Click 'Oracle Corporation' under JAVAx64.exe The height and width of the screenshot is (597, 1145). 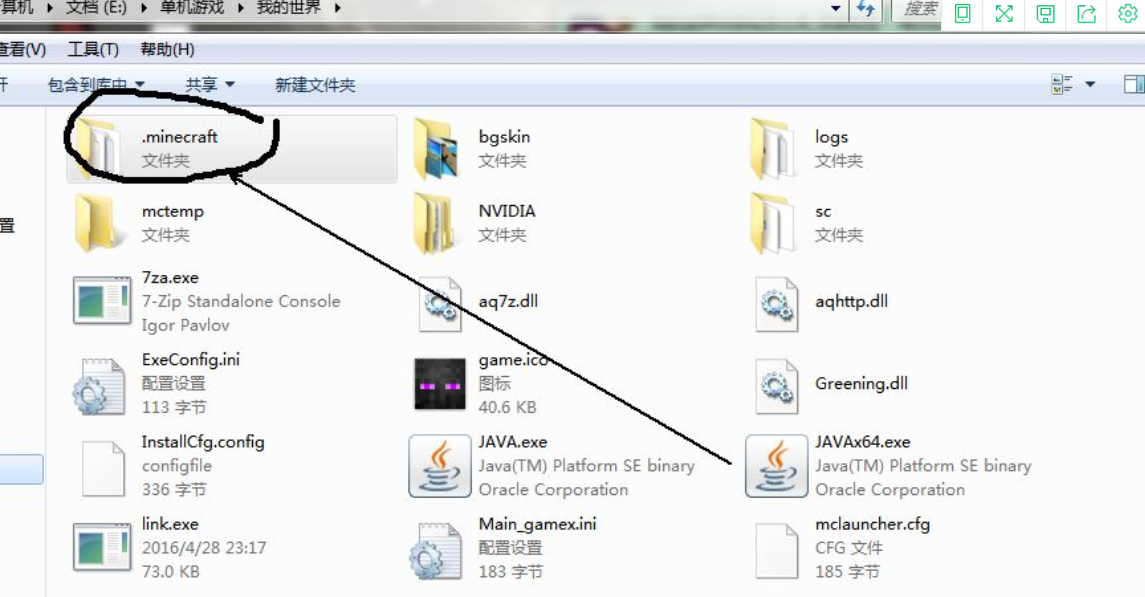point(889,489)
